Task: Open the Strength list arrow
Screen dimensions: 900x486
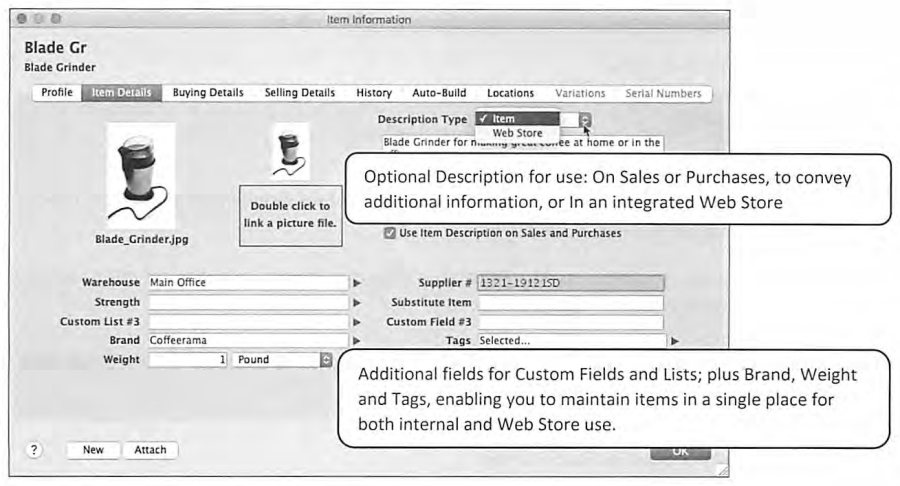Action: (x=357, y=302)
